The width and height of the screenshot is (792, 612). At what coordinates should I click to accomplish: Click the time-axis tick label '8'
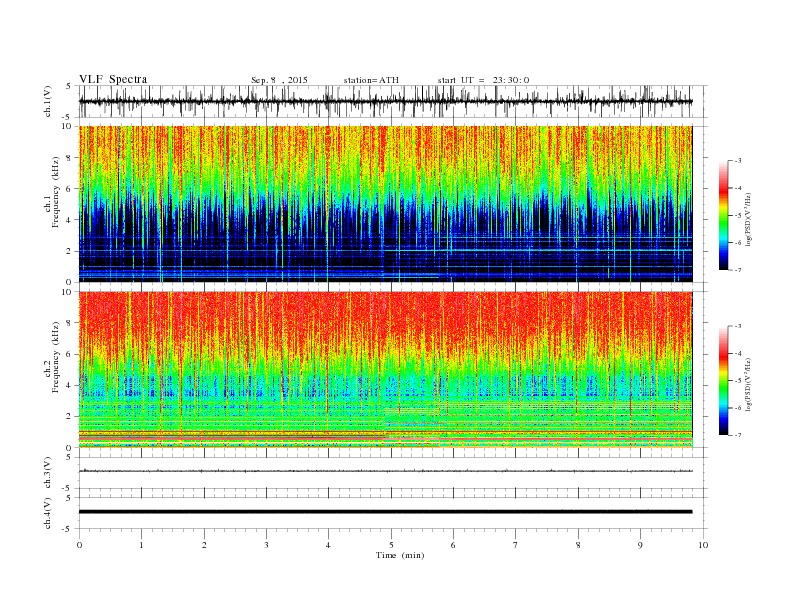[x=578, y=545]
